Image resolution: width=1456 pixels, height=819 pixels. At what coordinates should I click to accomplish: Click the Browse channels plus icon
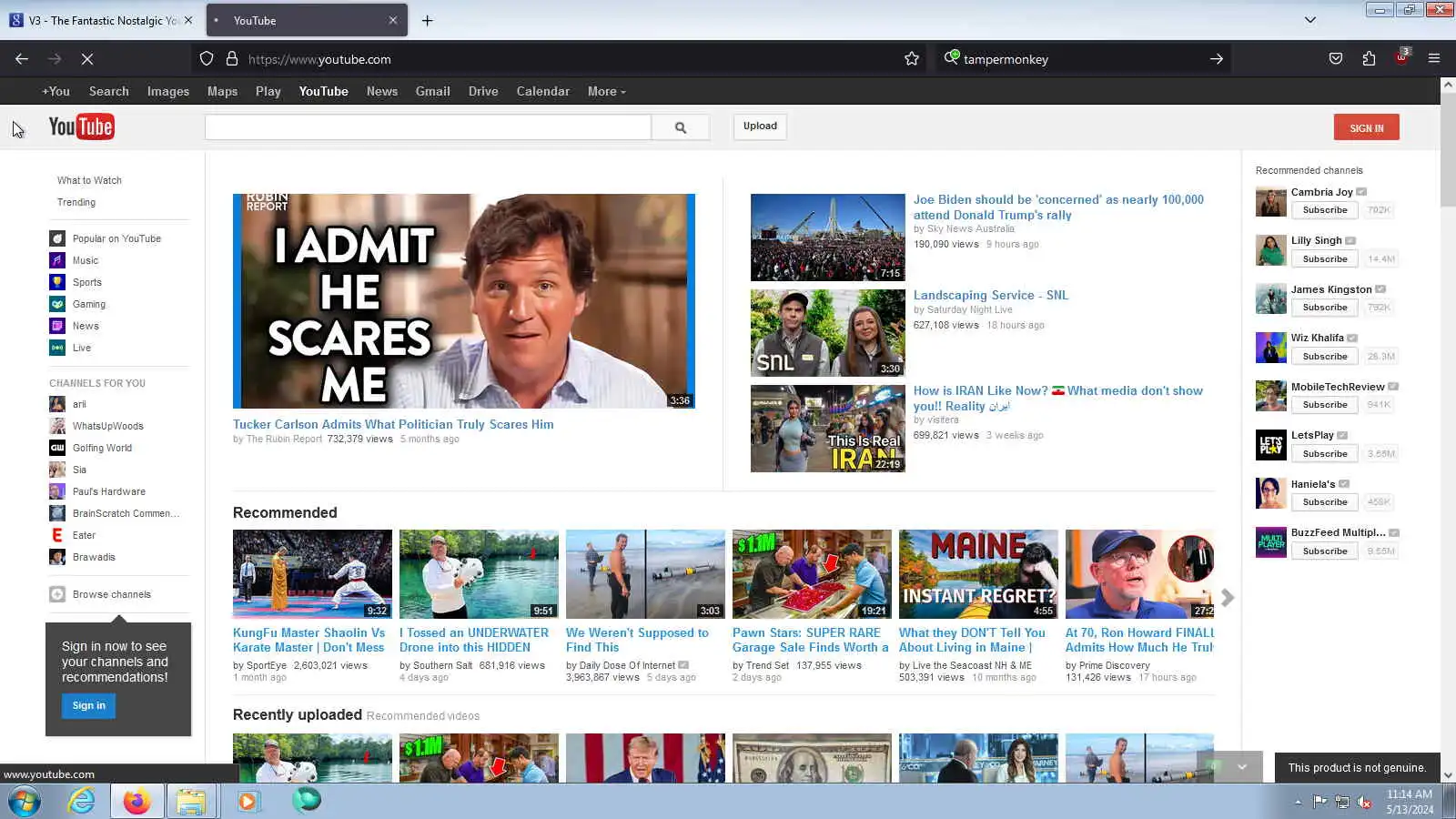pyautogui.click(x=57, y=594)
